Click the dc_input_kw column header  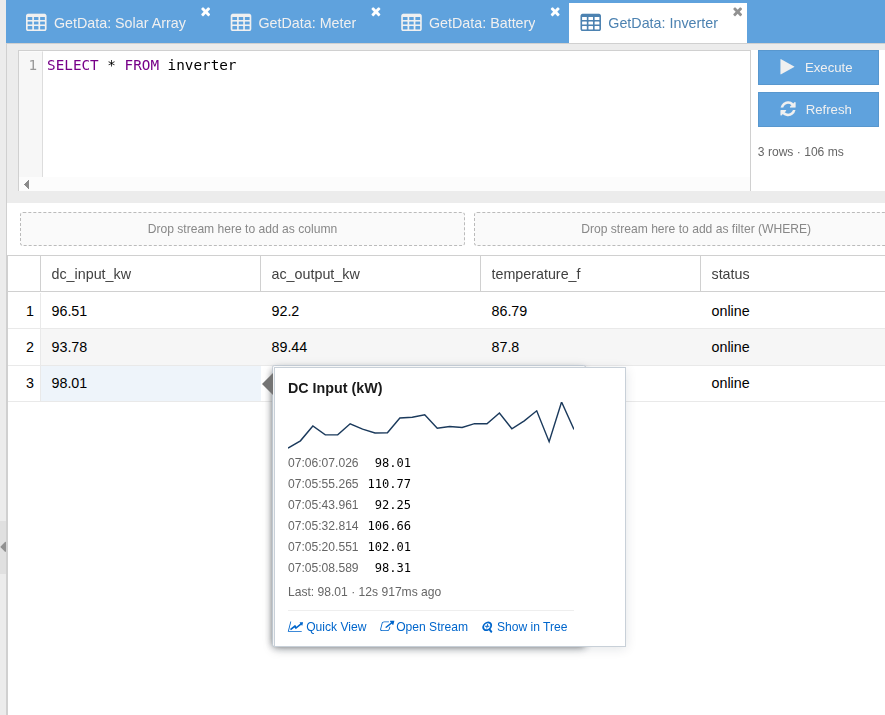[150, 274]
